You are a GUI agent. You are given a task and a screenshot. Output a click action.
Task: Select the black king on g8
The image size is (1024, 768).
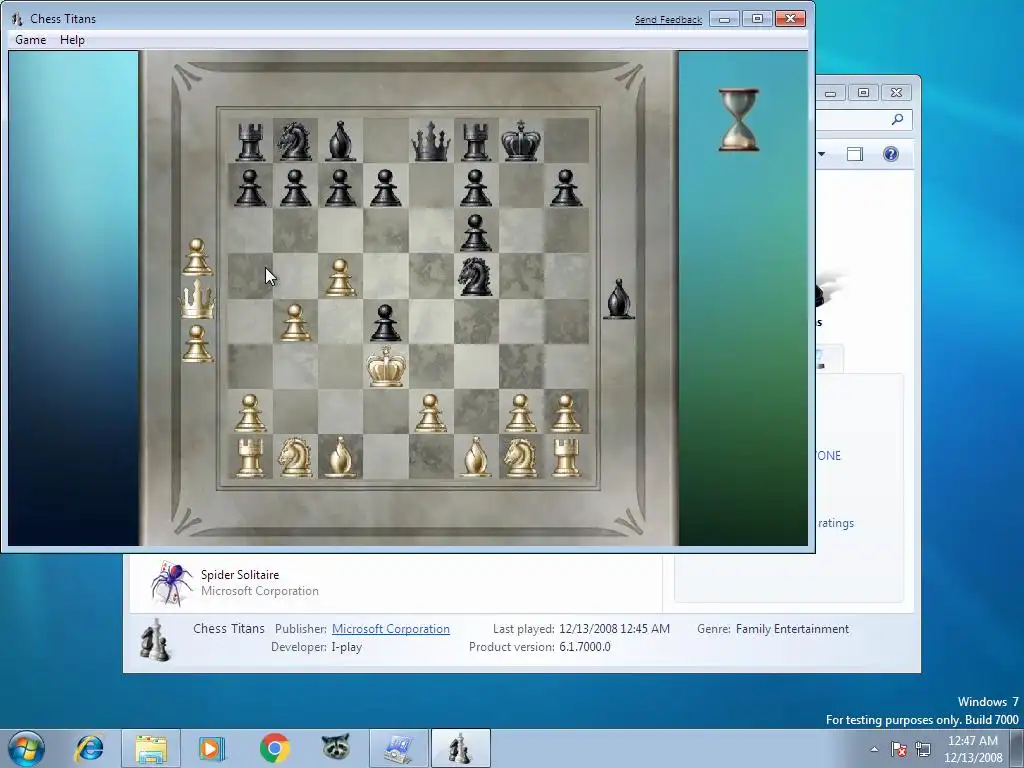[520, 140]
